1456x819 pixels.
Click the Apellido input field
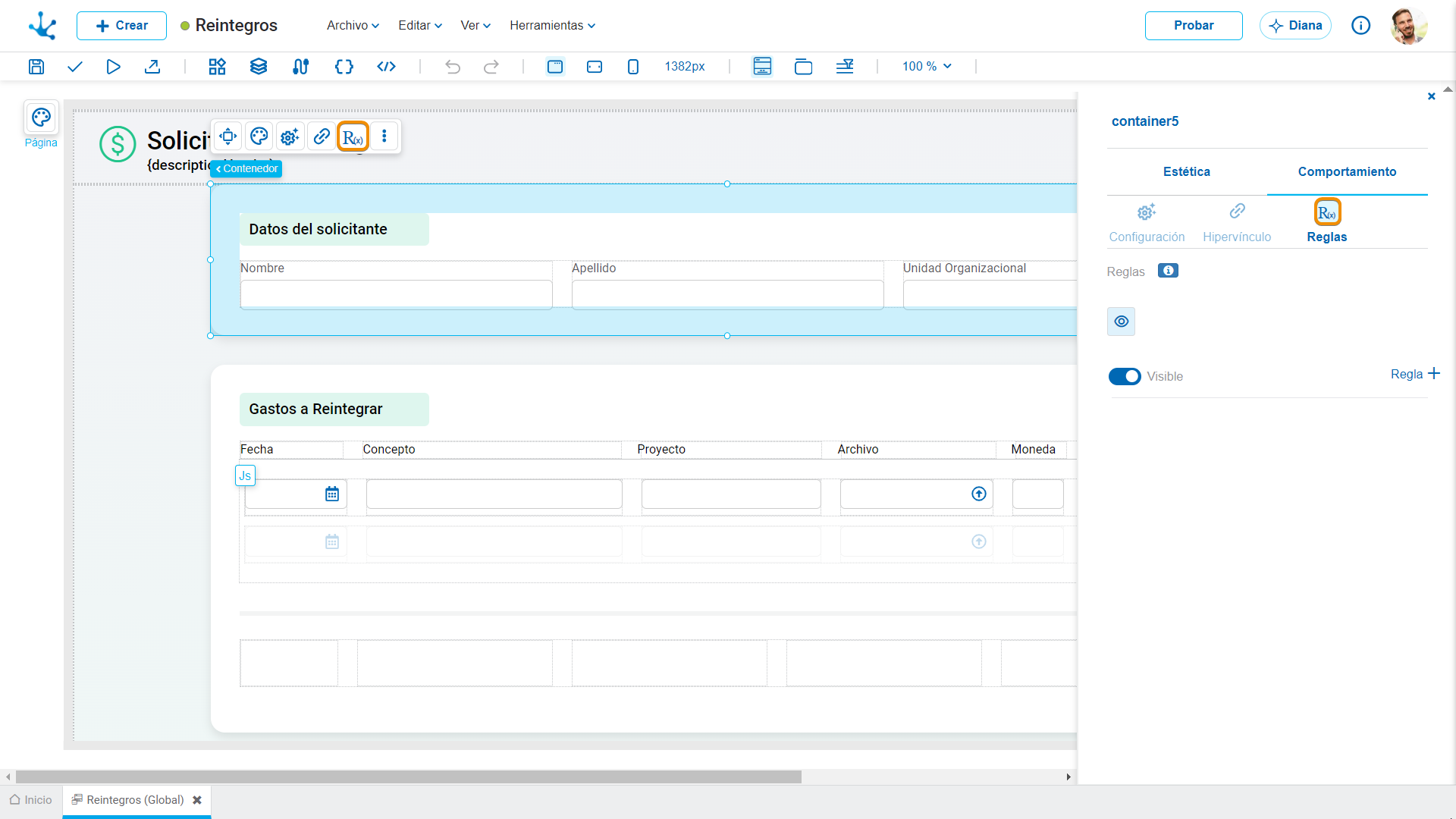point(728,294)
